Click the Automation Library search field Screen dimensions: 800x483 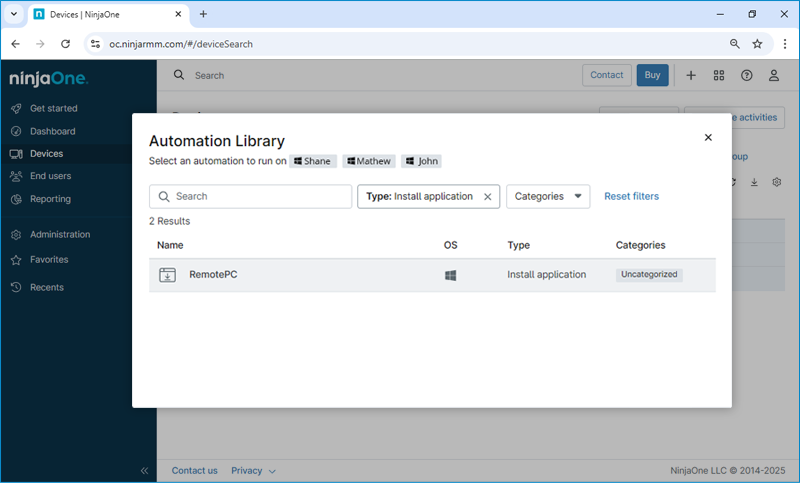pyautogui.click(x=250, y=197)
